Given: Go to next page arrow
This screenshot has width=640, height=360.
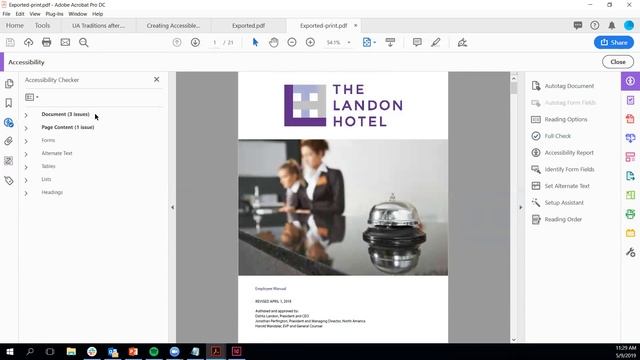Looking at the screenshot, I should (x=195, y=42).
